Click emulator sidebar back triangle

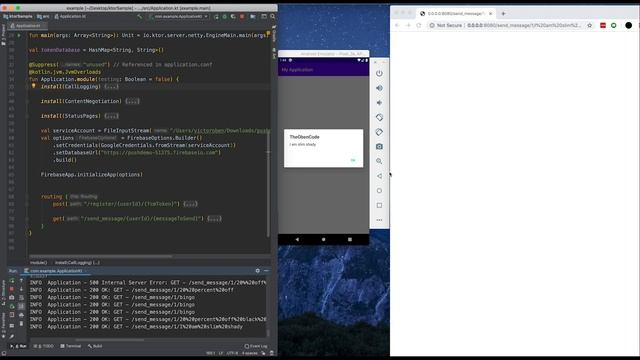[379, 176]
